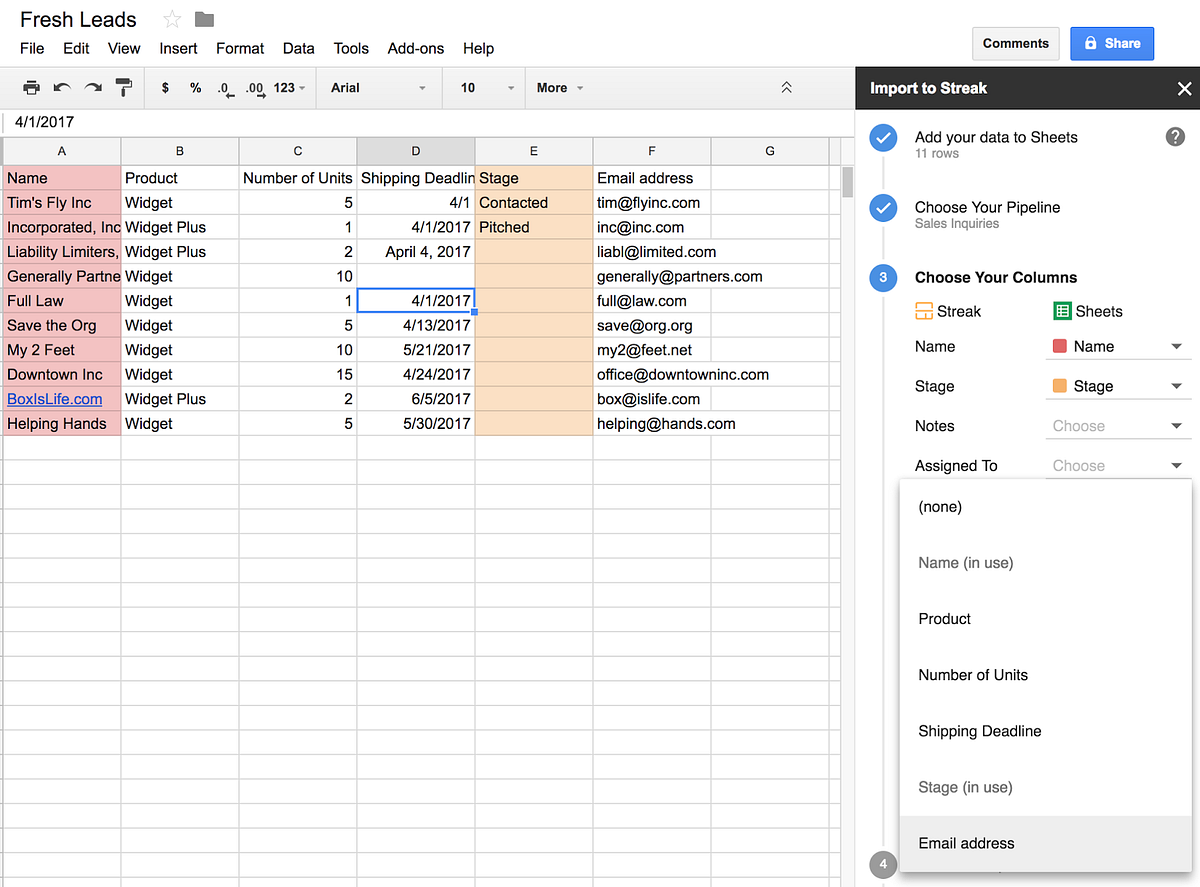Increase decimal places

255,89
